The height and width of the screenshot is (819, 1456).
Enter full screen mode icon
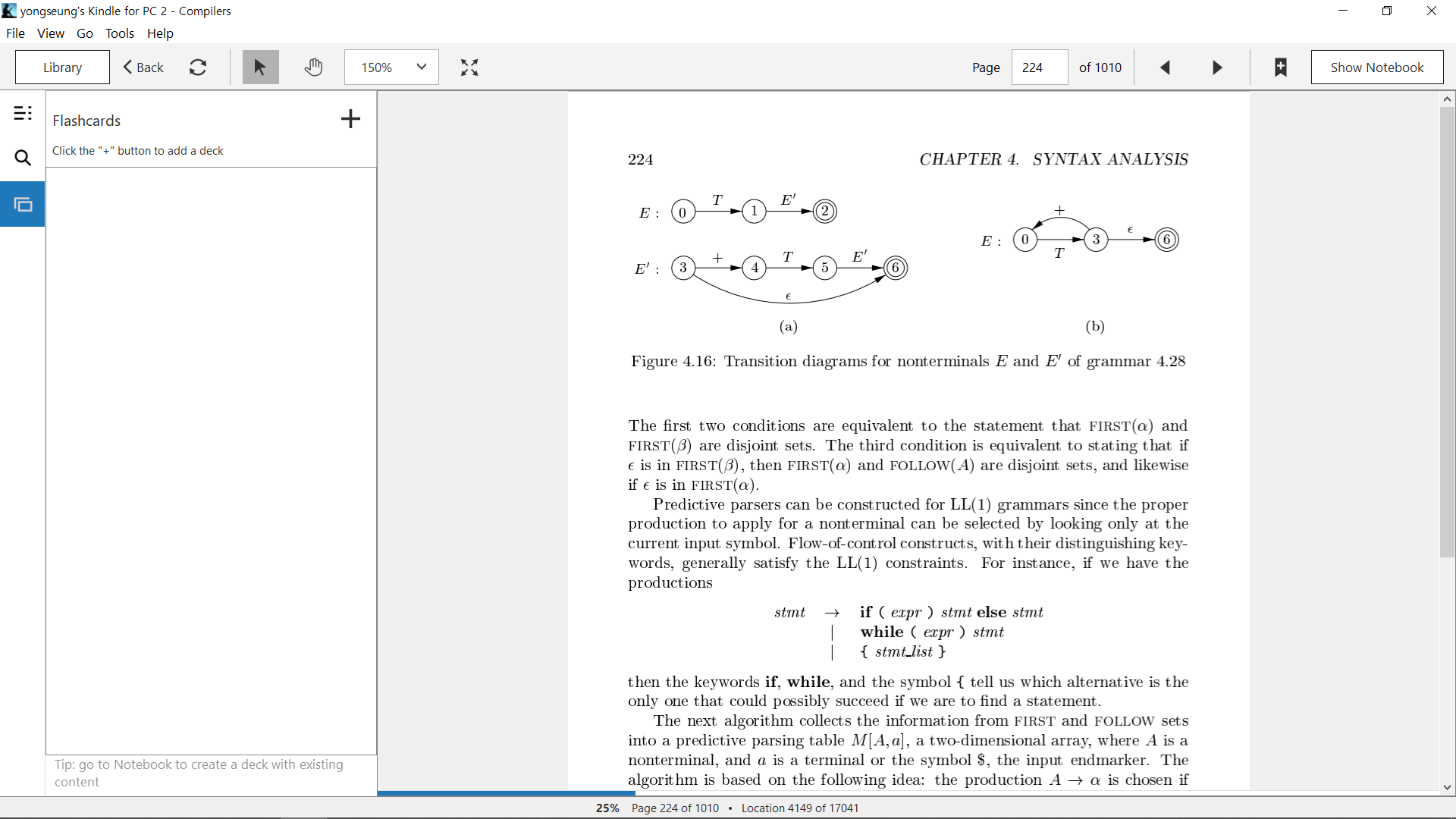click(x=469, y=67)
